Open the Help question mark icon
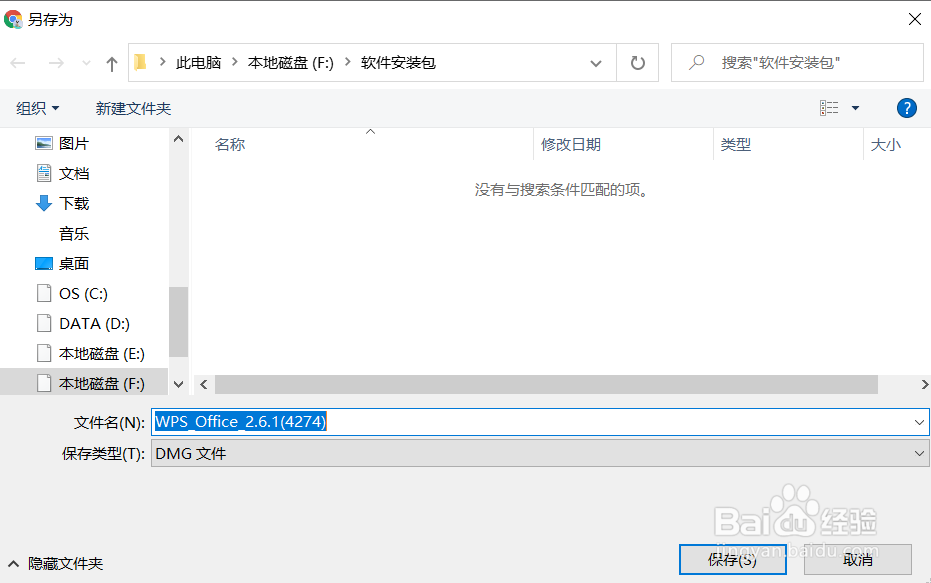The height and width of the screenshot is (583, 931). coord(906,108)
